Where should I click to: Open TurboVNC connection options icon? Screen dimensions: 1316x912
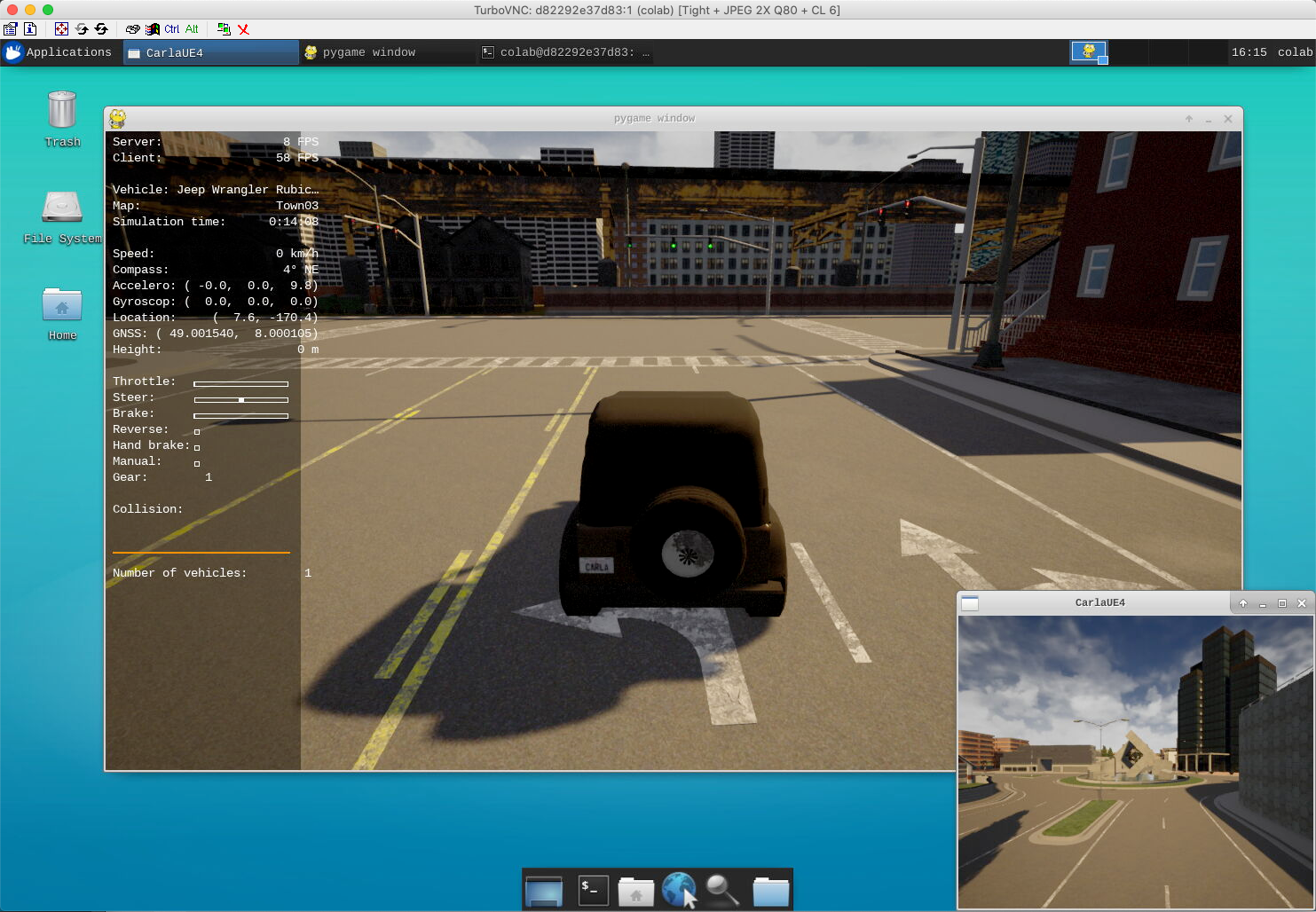pyautogui.click(x=11, y=28)
